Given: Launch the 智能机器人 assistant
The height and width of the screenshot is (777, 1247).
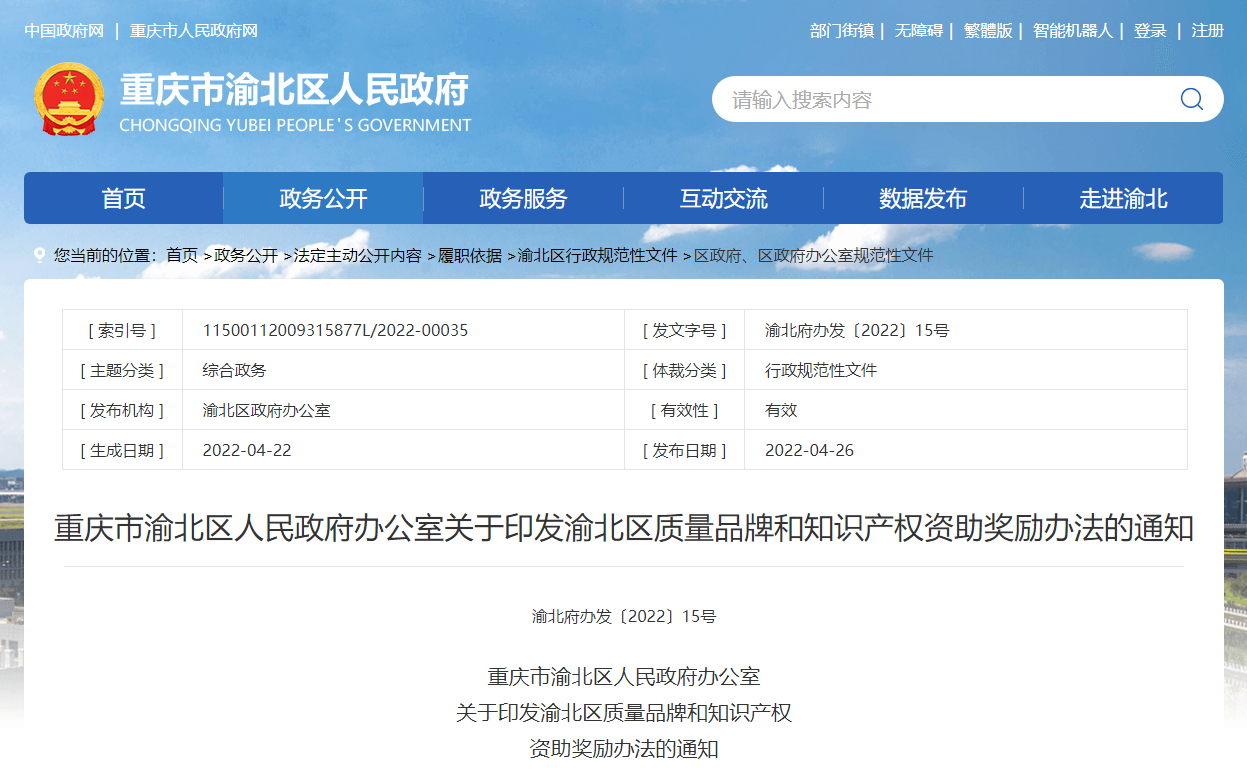Looking at the screenshot, I should [1072, 31].
